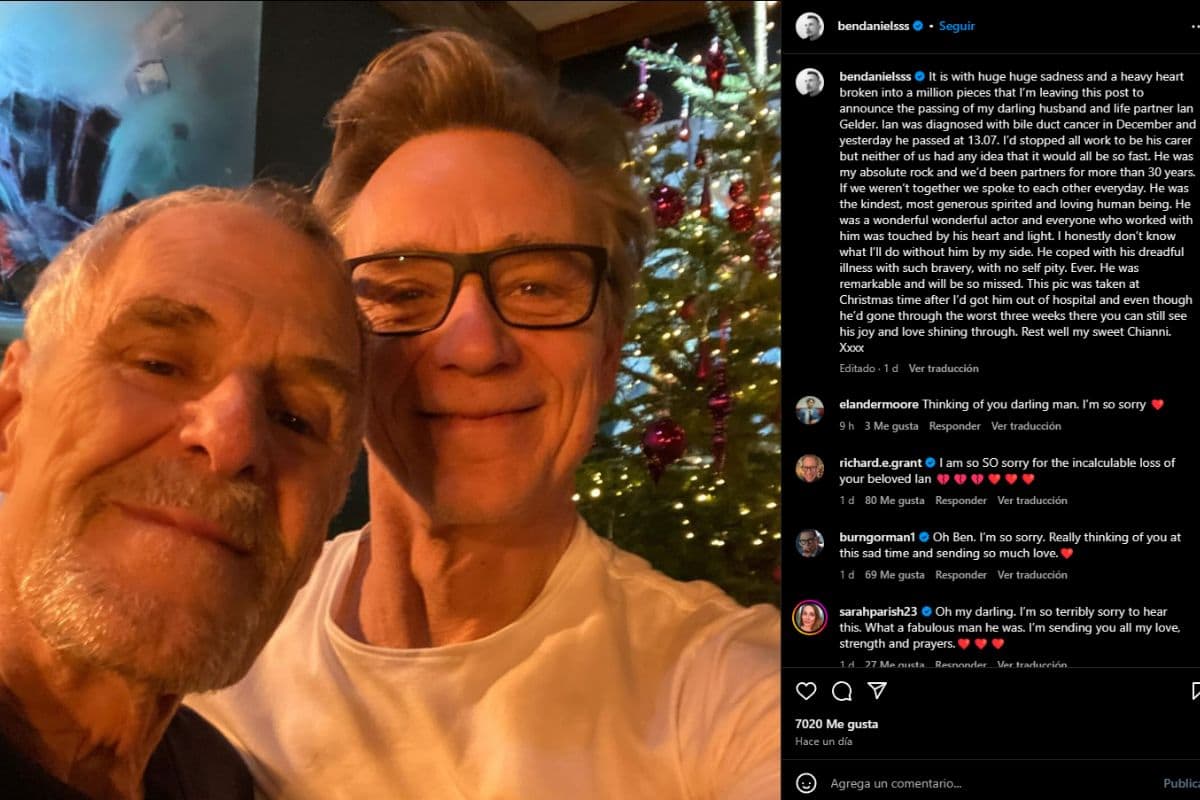Click the selfie photo by the Christmas tree
1200x800 pixels.
(390, 400)
